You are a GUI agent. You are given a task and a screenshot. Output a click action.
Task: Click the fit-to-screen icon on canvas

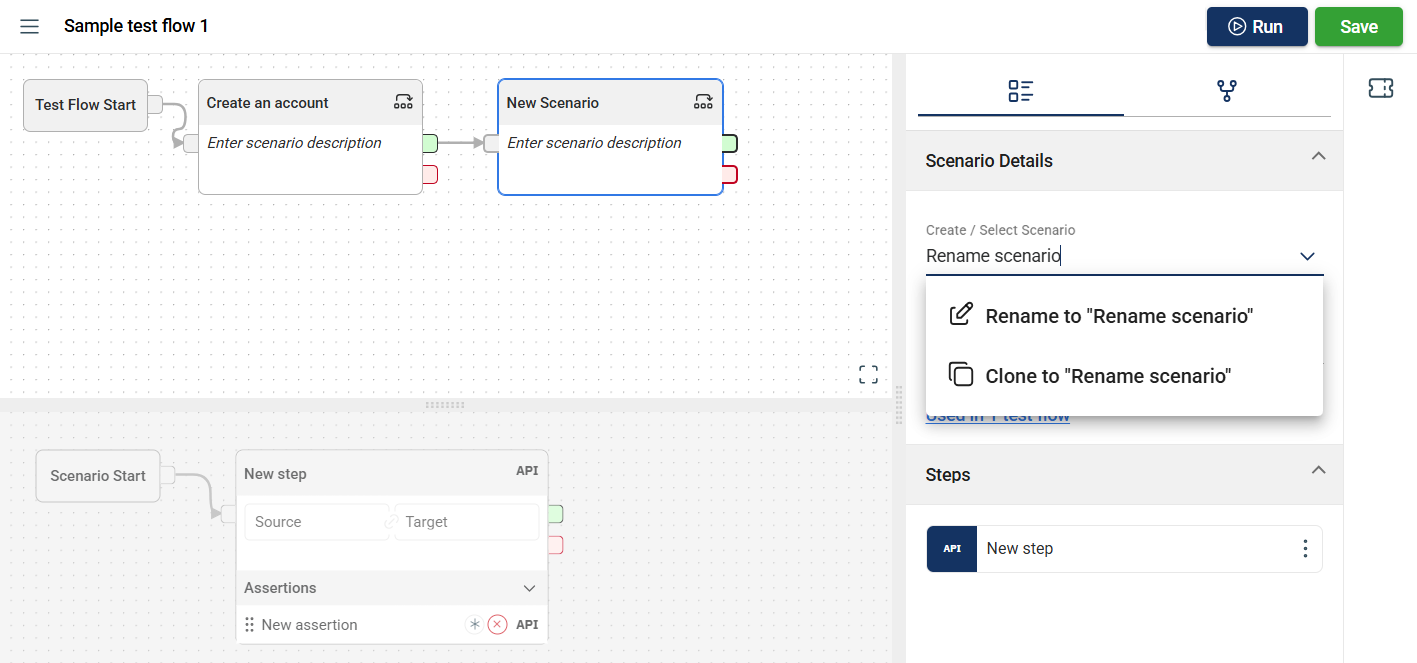point(868,374)
